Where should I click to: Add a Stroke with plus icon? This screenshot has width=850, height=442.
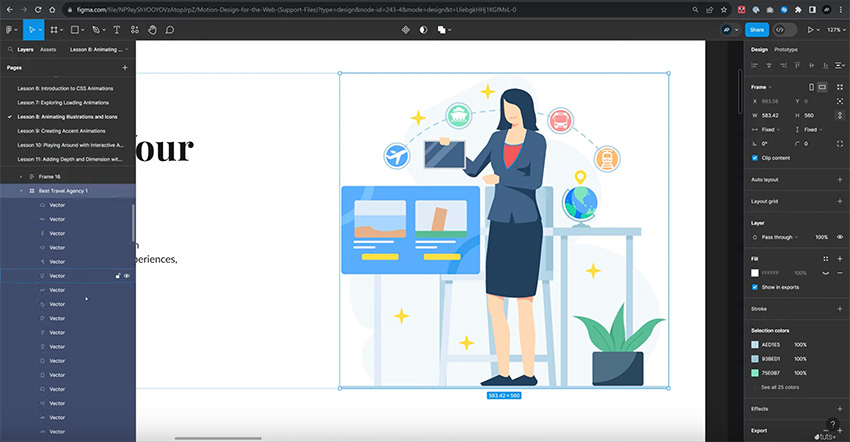[840, 309]
